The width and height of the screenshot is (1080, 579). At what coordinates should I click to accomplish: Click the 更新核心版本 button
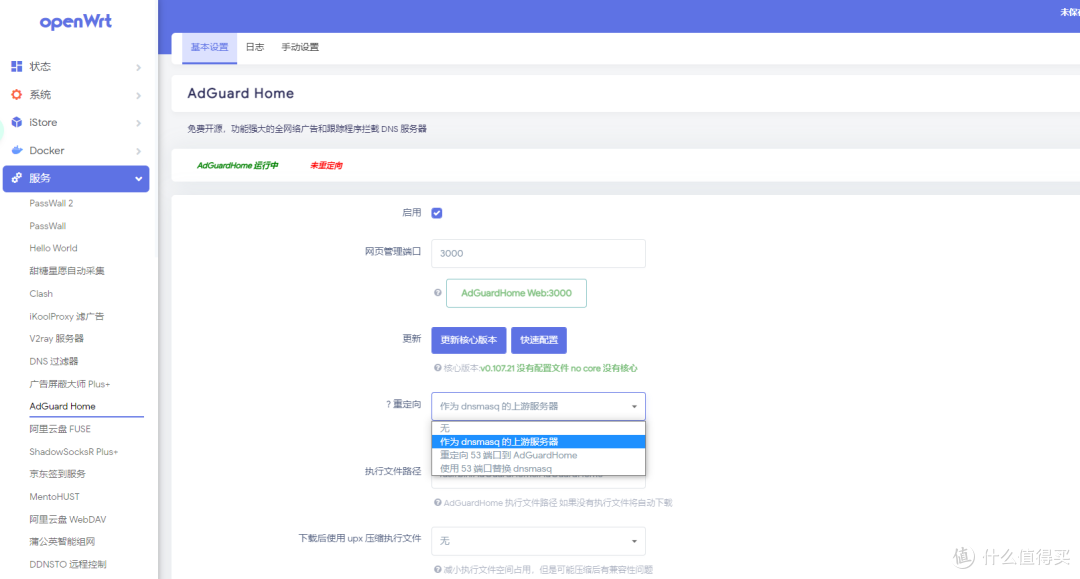[x=468, y=340]
